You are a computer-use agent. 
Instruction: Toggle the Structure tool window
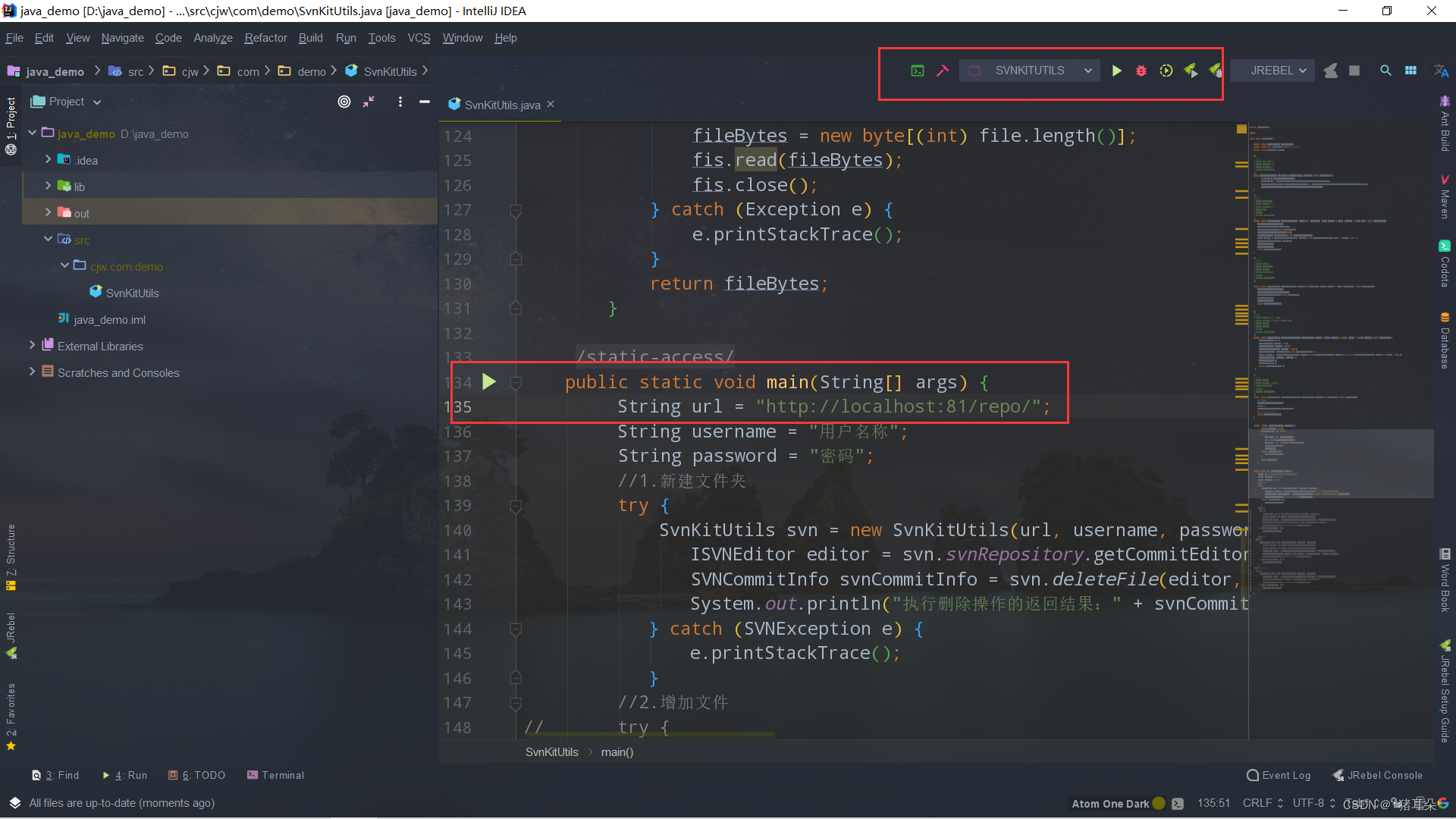pyautogui.click(x=11, y=557)
